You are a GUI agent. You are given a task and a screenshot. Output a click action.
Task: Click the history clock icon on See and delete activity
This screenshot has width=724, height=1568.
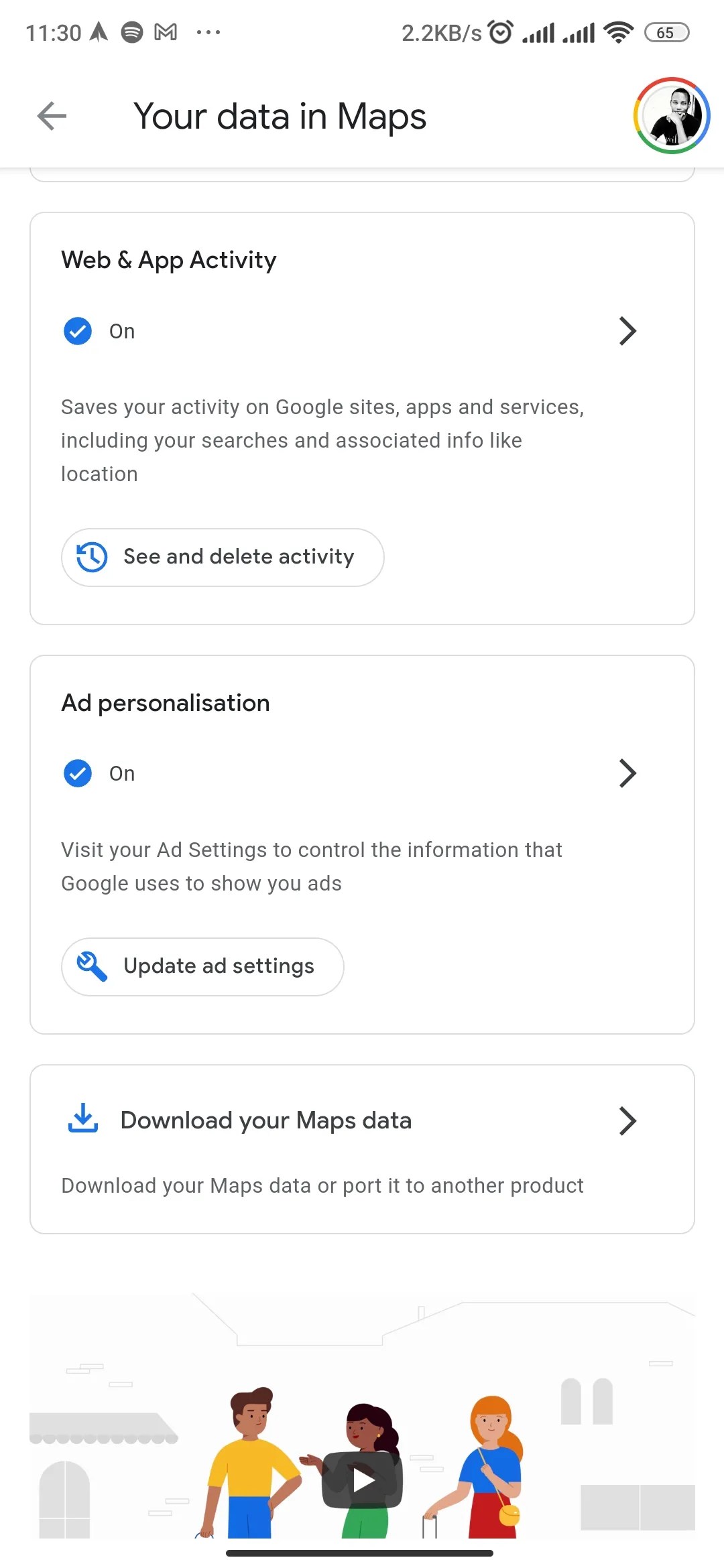click(91, 557)
